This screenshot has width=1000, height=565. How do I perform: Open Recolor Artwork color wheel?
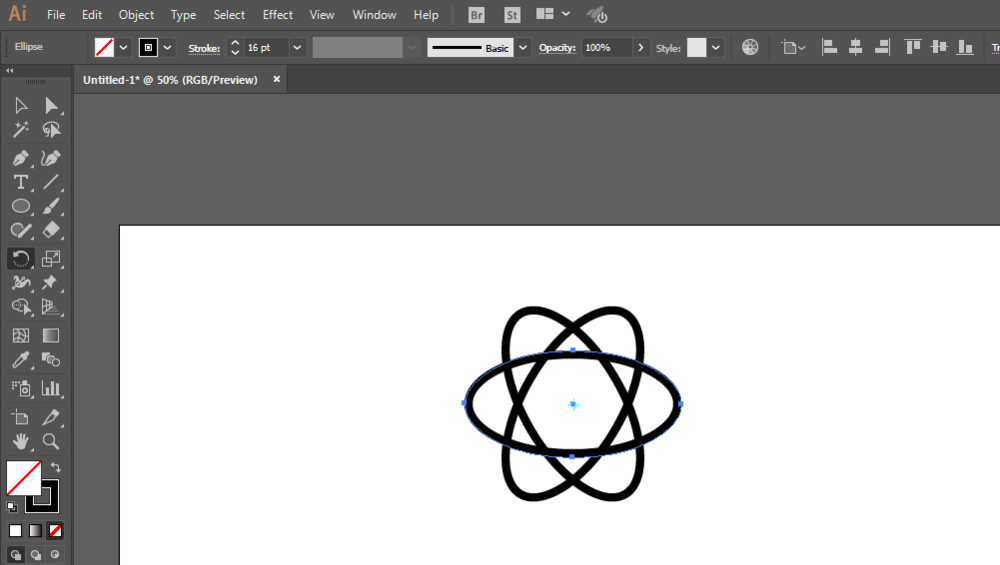(750, 47)
